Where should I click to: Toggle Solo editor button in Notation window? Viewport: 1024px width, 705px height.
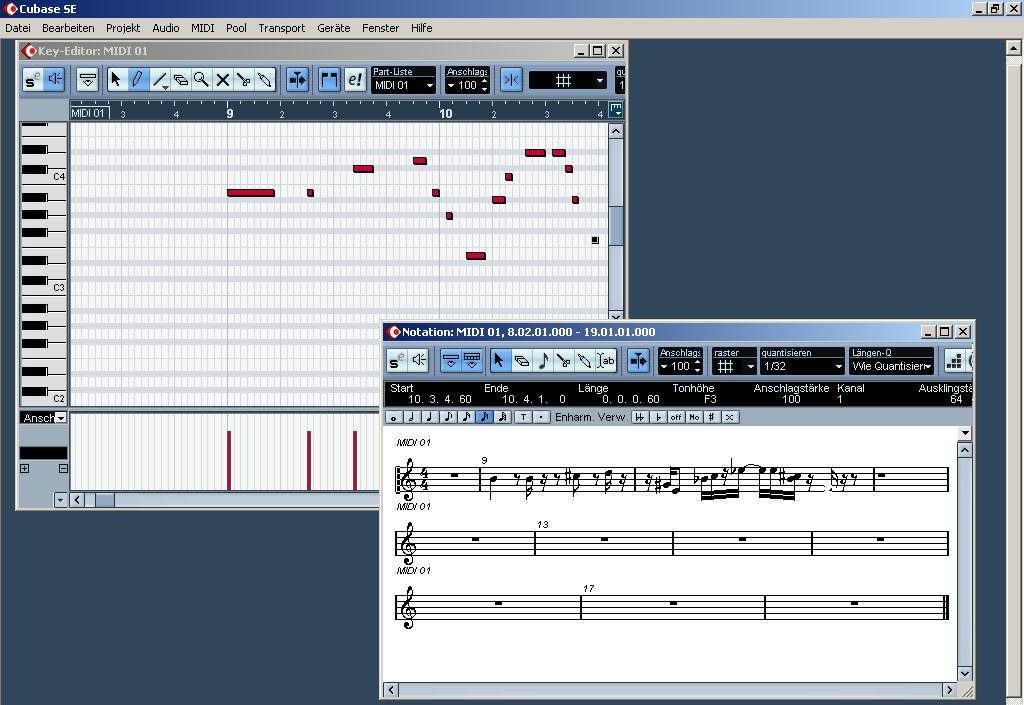tap(396, 360)
